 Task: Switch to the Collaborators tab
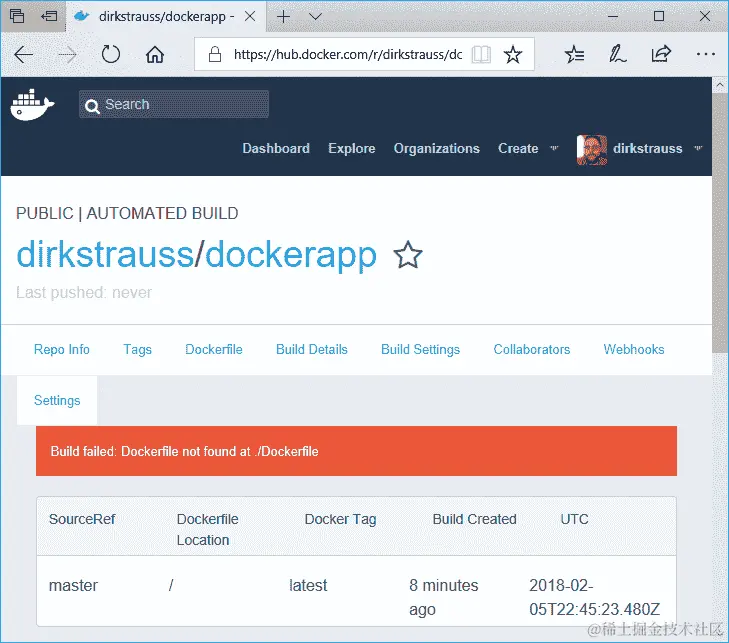tap(532, 349)
